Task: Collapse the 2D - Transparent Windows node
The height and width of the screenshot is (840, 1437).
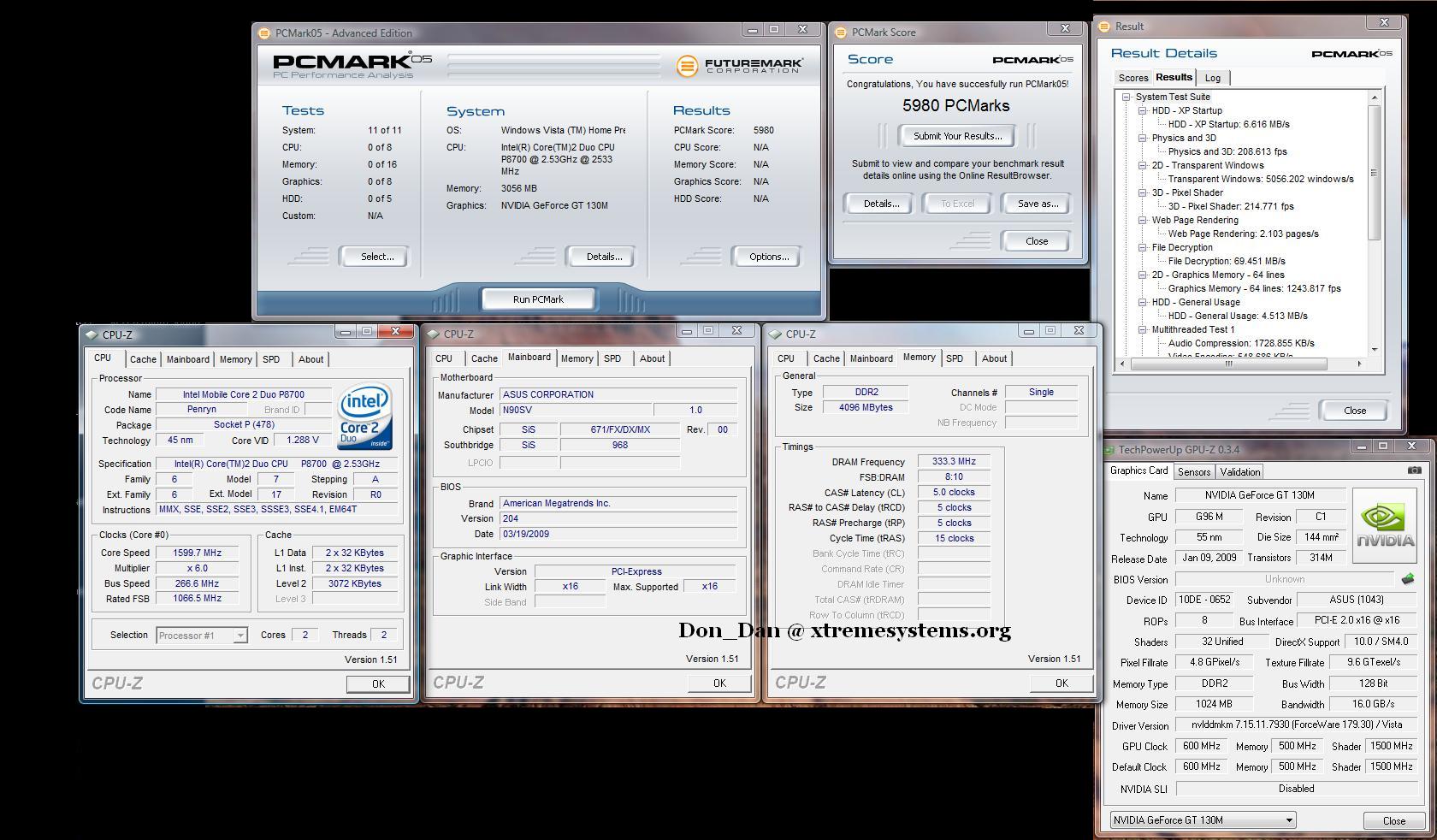Action: point(1142,165)
